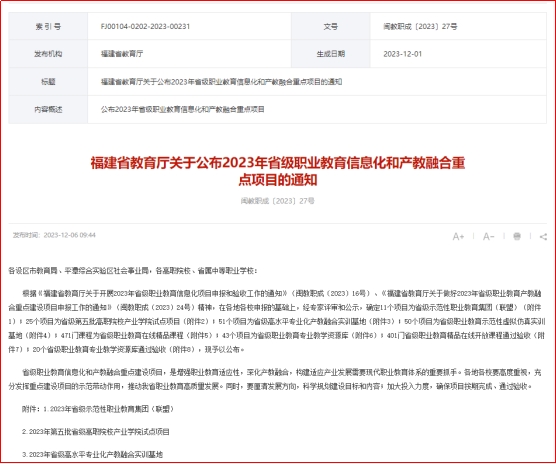Decrease font size with A- icon
This screenshot has width=556, height=464.
488,236
